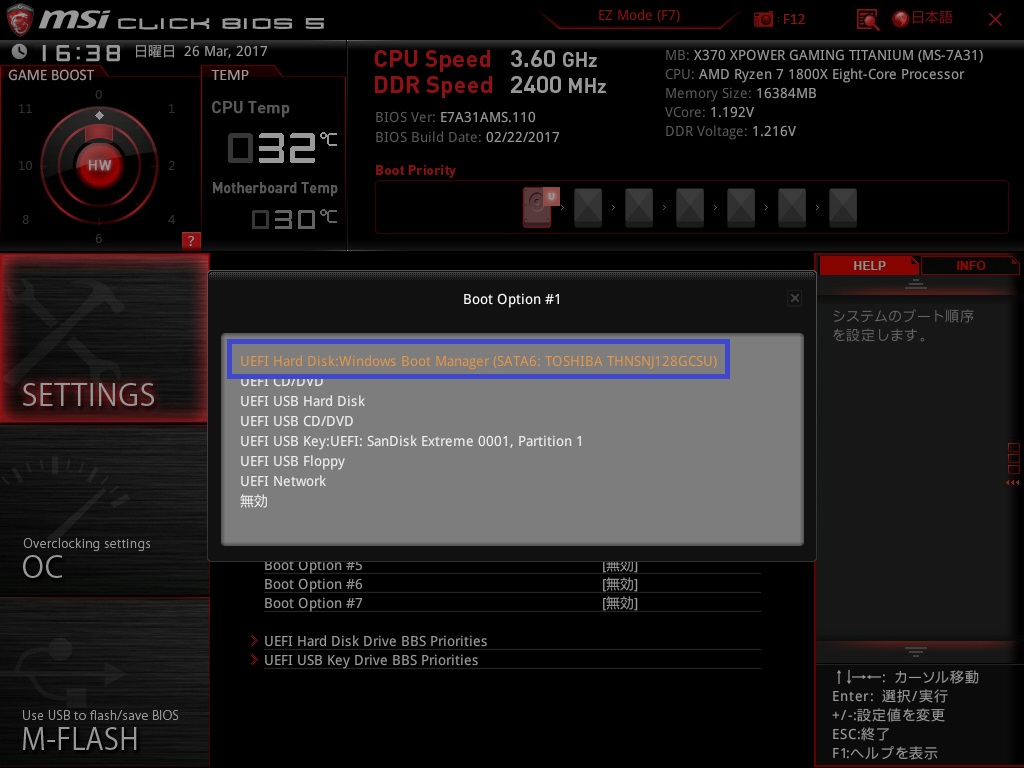Open the OC overclocking settings section
The image size is (1024, 768).
[x=104, y=511]
